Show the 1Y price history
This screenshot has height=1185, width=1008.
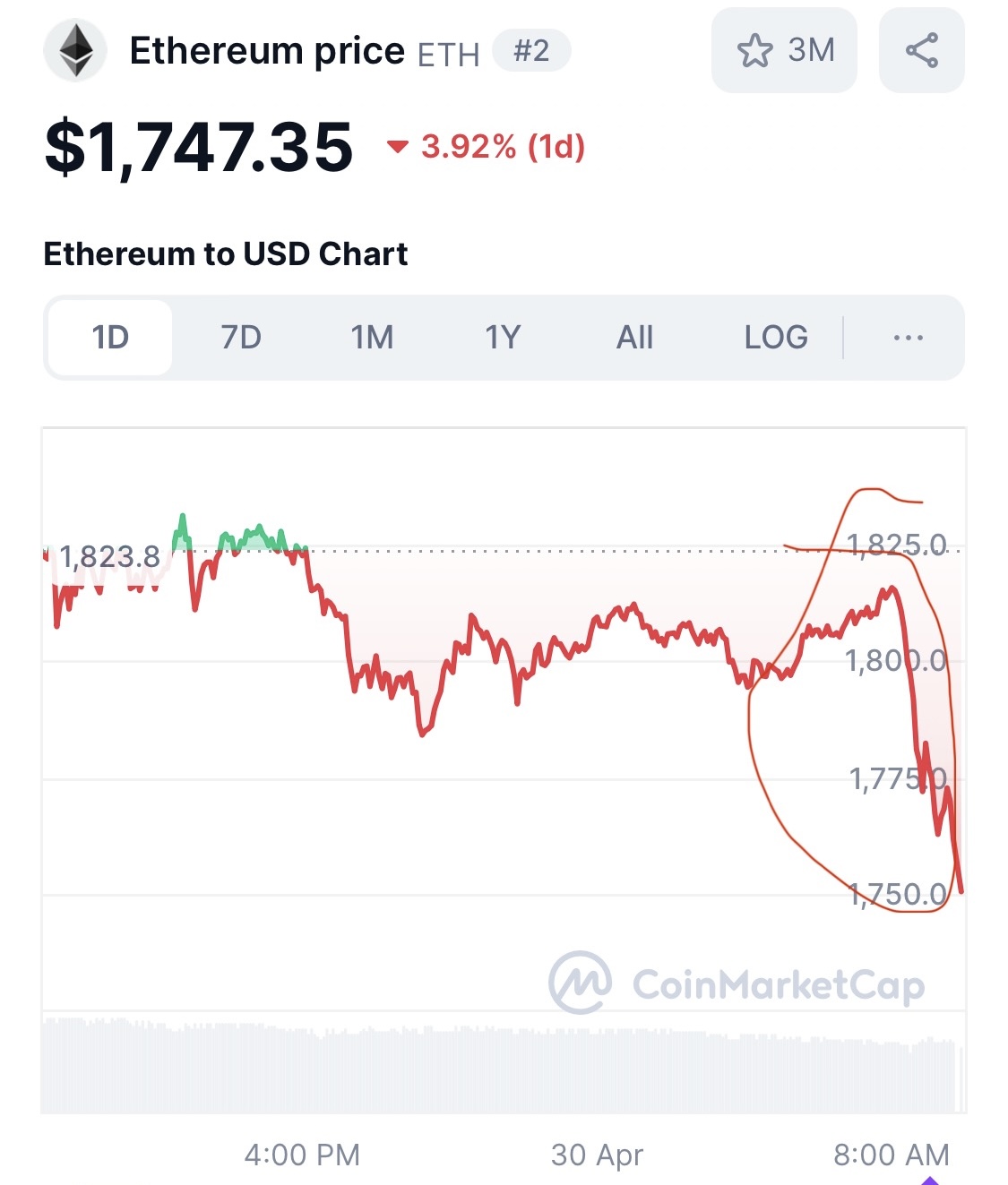pyautogui.click(x=503, y=338)
